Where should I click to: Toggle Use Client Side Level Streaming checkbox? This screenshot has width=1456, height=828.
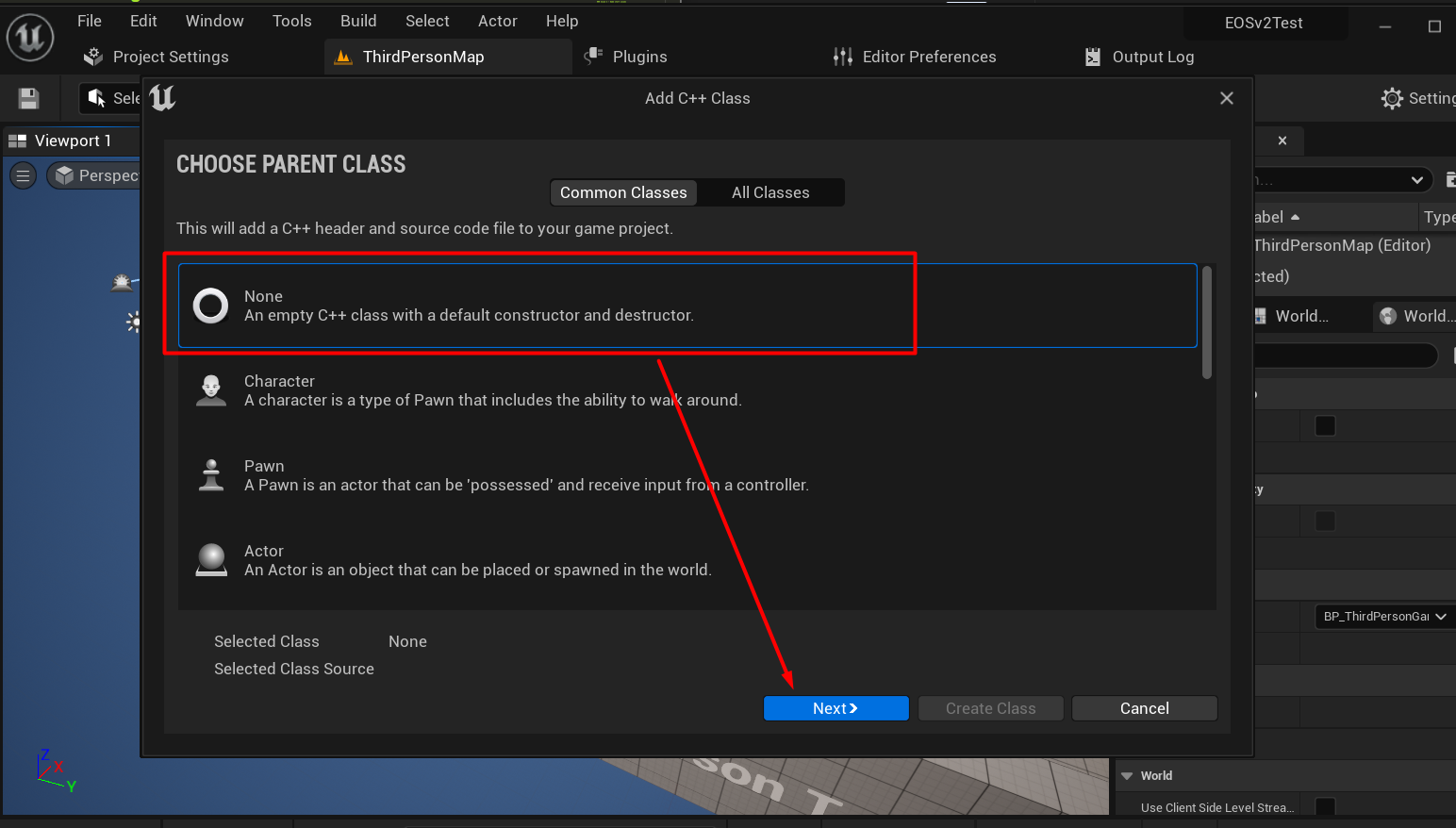[x=1325, y=807]
